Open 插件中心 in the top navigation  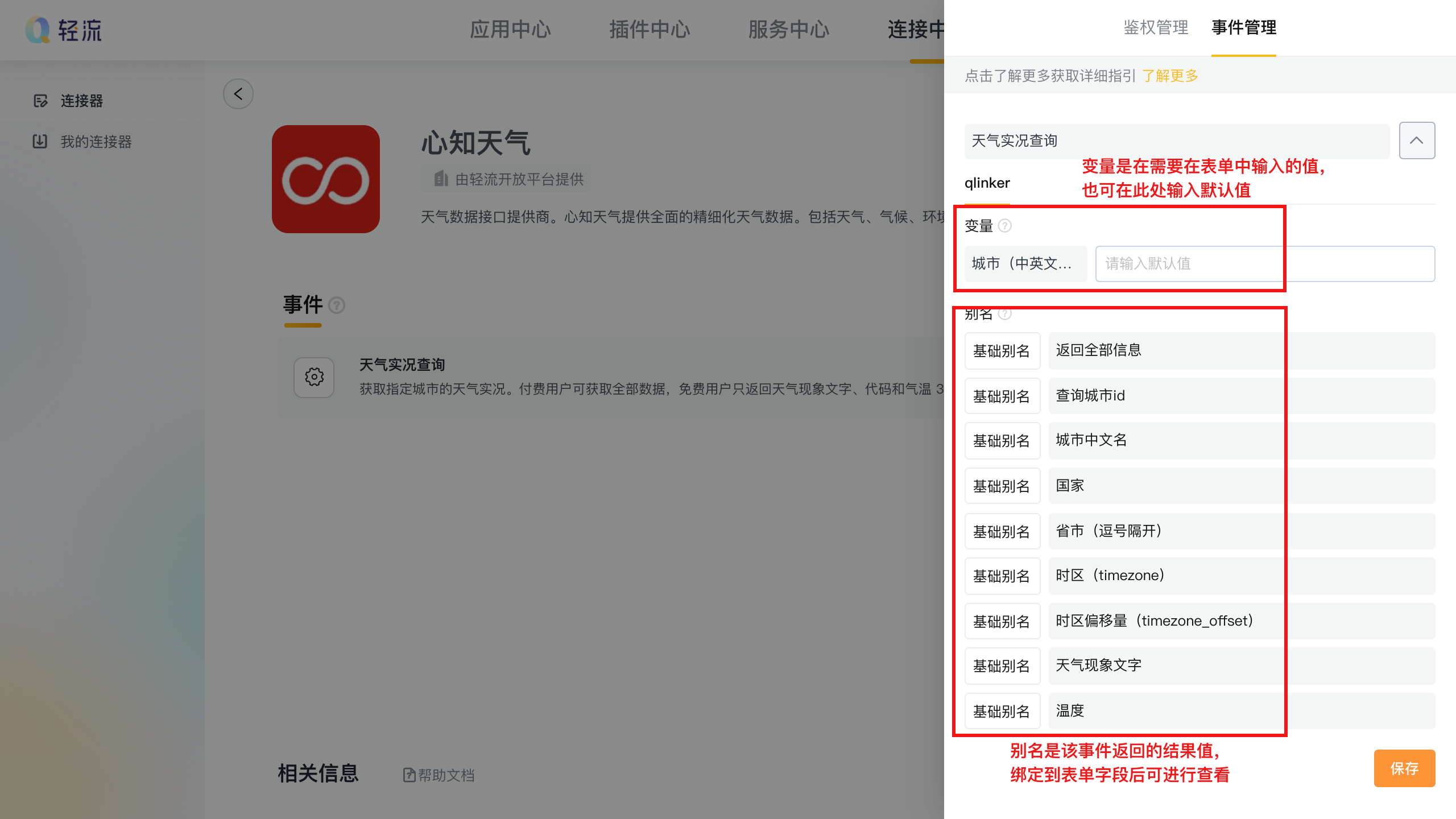pos(650,30)
